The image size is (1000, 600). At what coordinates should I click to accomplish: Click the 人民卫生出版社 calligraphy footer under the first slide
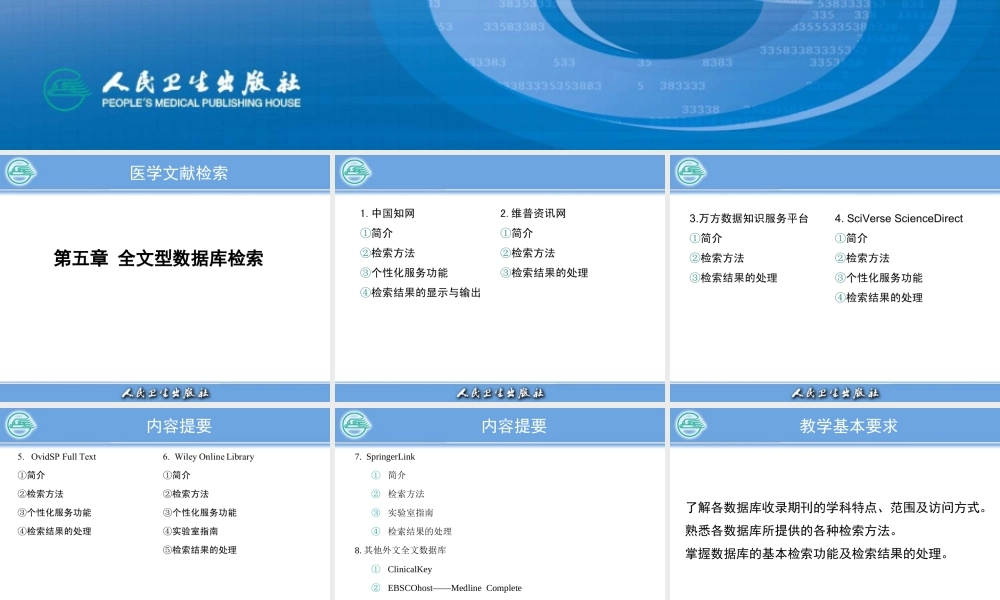pyautogui.click(x=165, y=392)
